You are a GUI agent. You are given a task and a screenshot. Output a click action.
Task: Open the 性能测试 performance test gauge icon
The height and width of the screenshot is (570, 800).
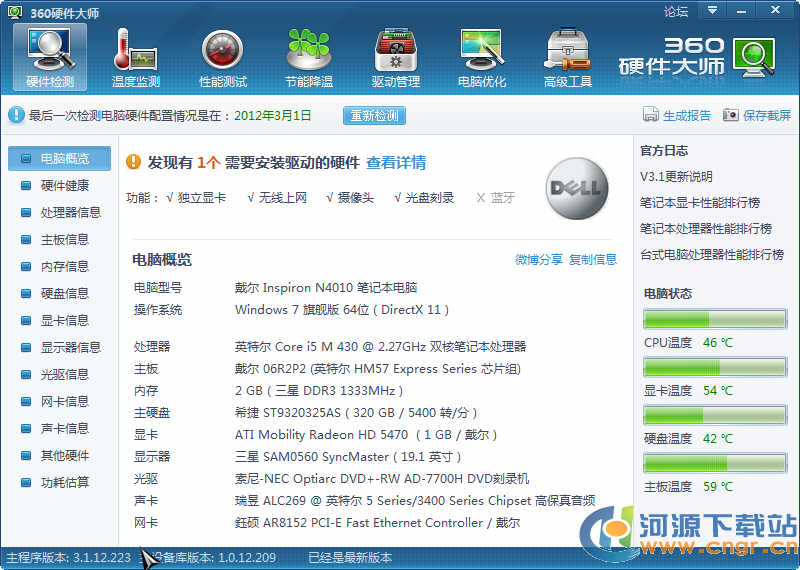222,50
